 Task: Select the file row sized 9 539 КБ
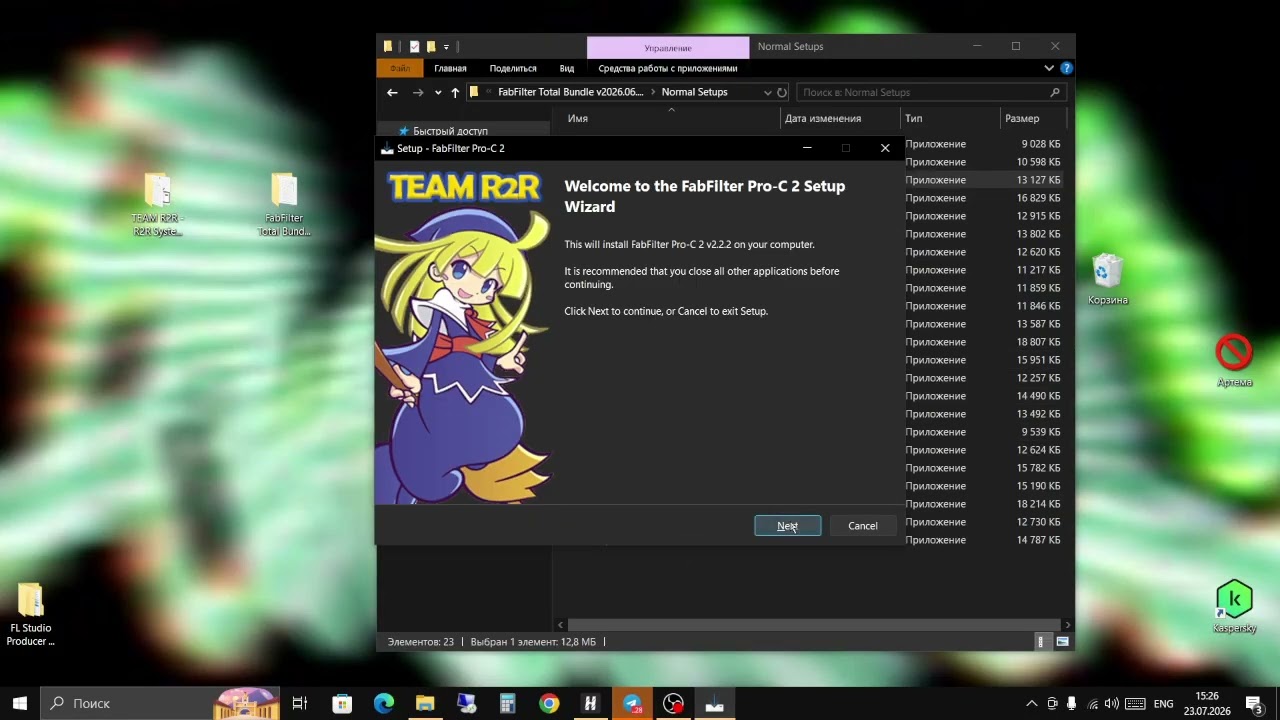pyautogui.click(x=985, y=432)
